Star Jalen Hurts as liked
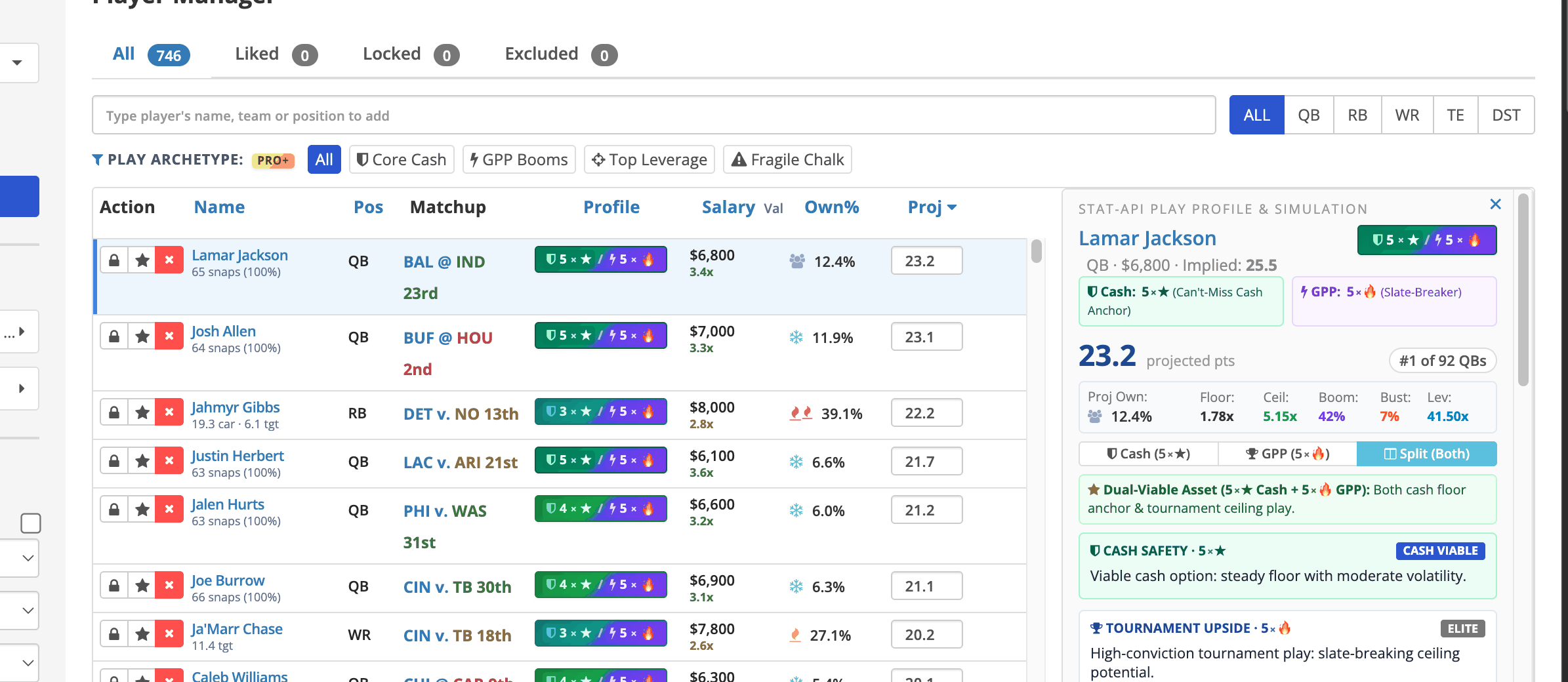Viewport: 1568px width, 682px height. coord(142,510)
